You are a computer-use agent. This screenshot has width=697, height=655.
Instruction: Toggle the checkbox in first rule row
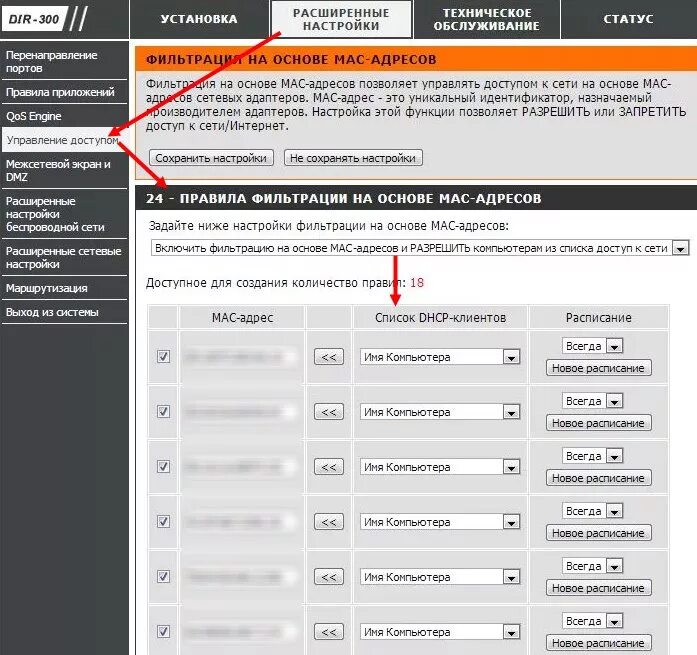(163, 356)
